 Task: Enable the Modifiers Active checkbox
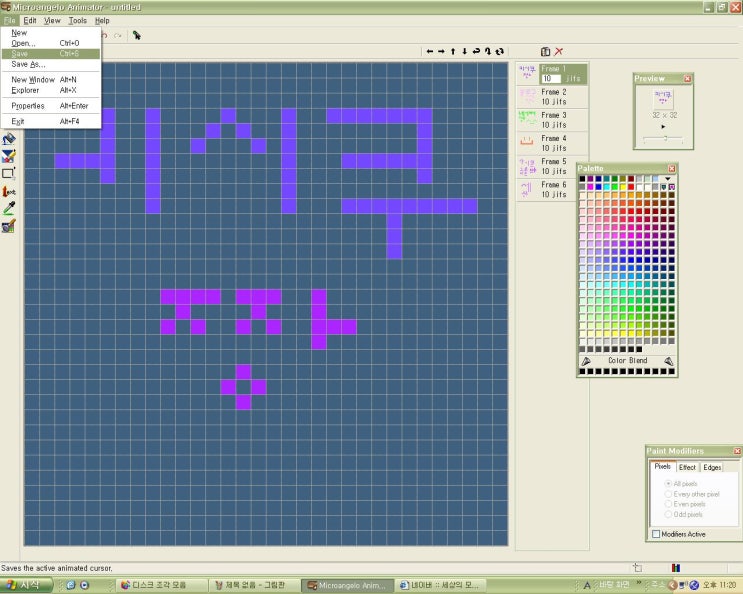point(656,534)
